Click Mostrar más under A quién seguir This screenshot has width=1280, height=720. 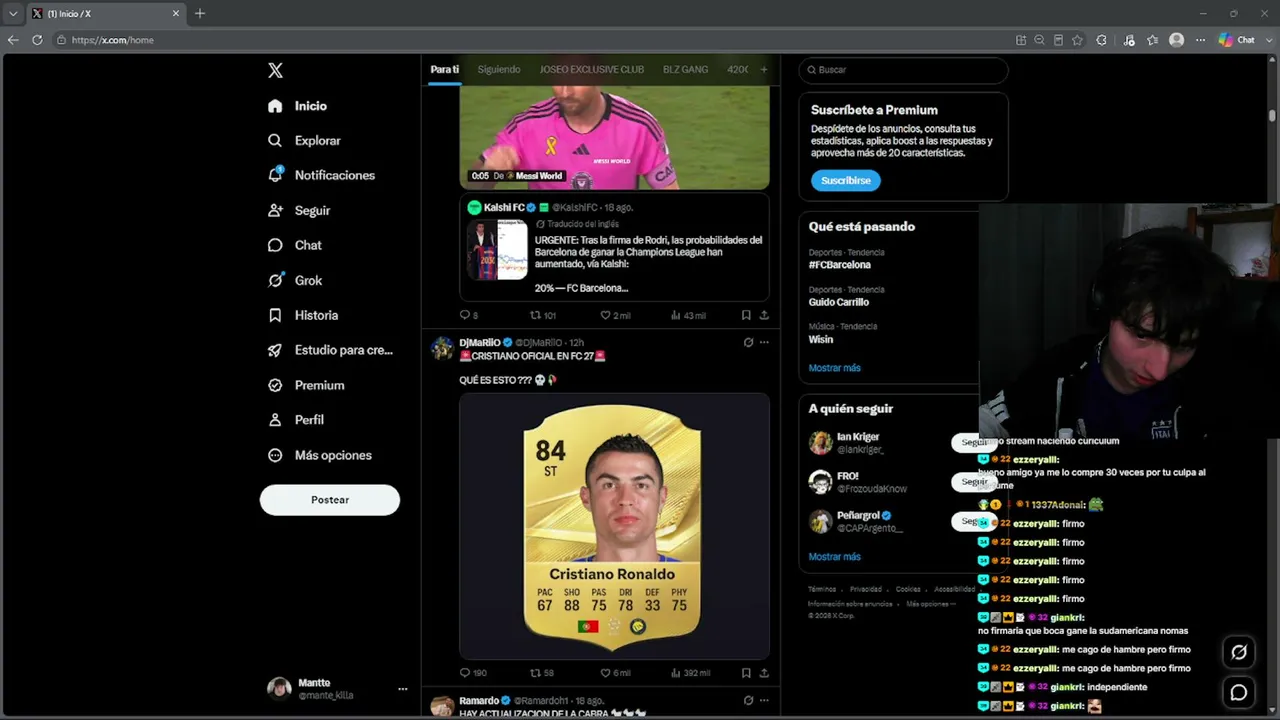pos(834,557)
